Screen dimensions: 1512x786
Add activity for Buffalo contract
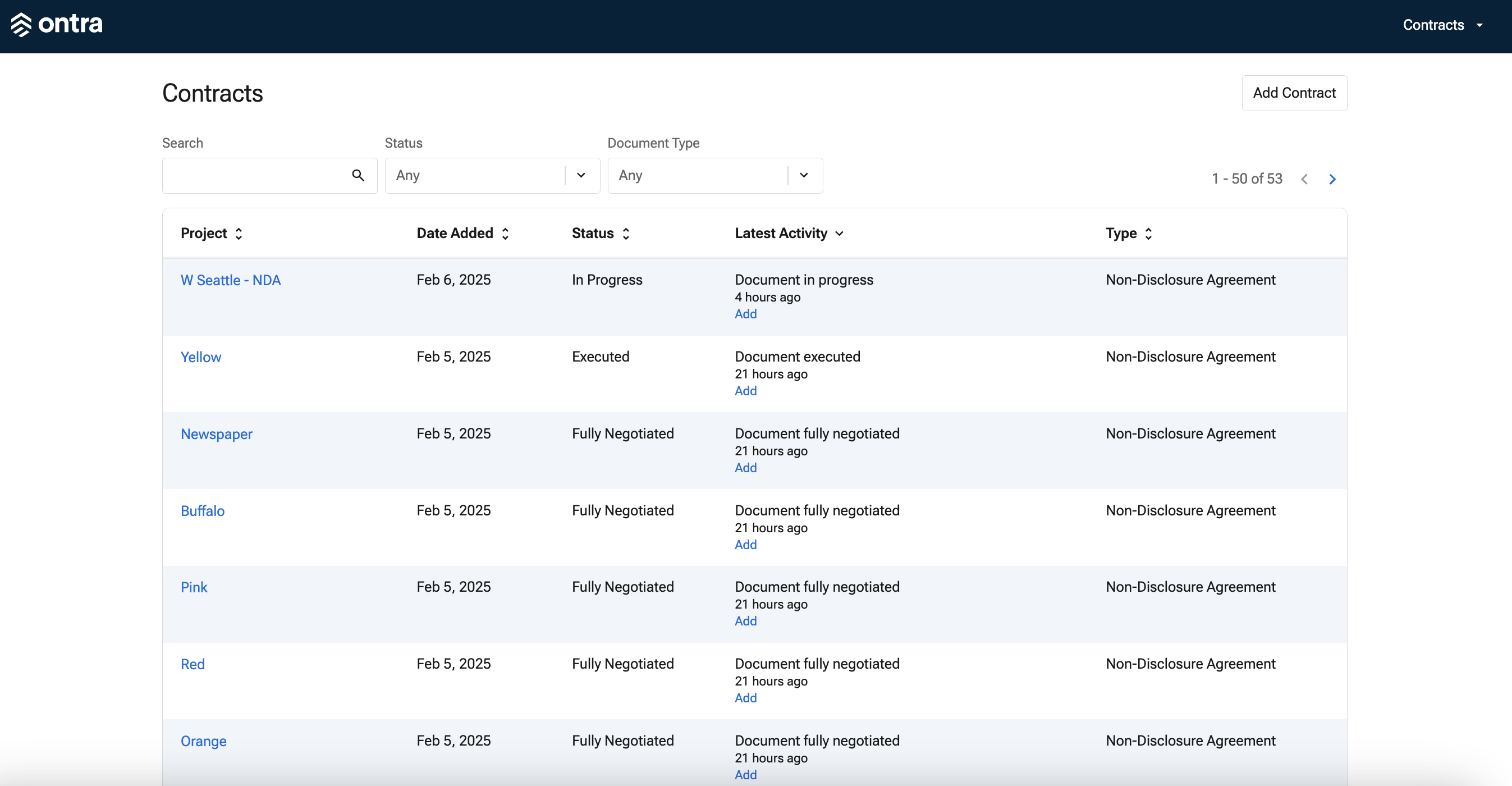click(x=745, y=545)
